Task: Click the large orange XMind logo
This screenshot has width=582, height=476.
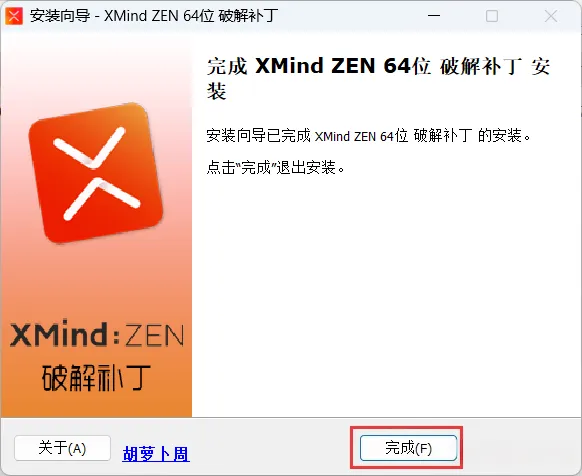Action: [x=96, y=173]
